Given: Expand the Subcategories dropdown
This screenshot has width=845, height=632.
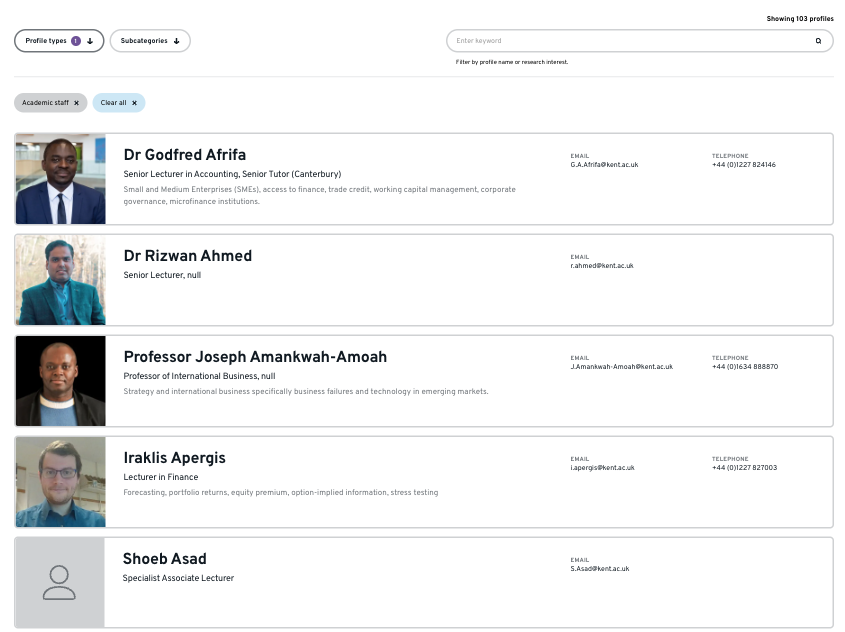Looking at the screenshot, I should tap(150, 41).
